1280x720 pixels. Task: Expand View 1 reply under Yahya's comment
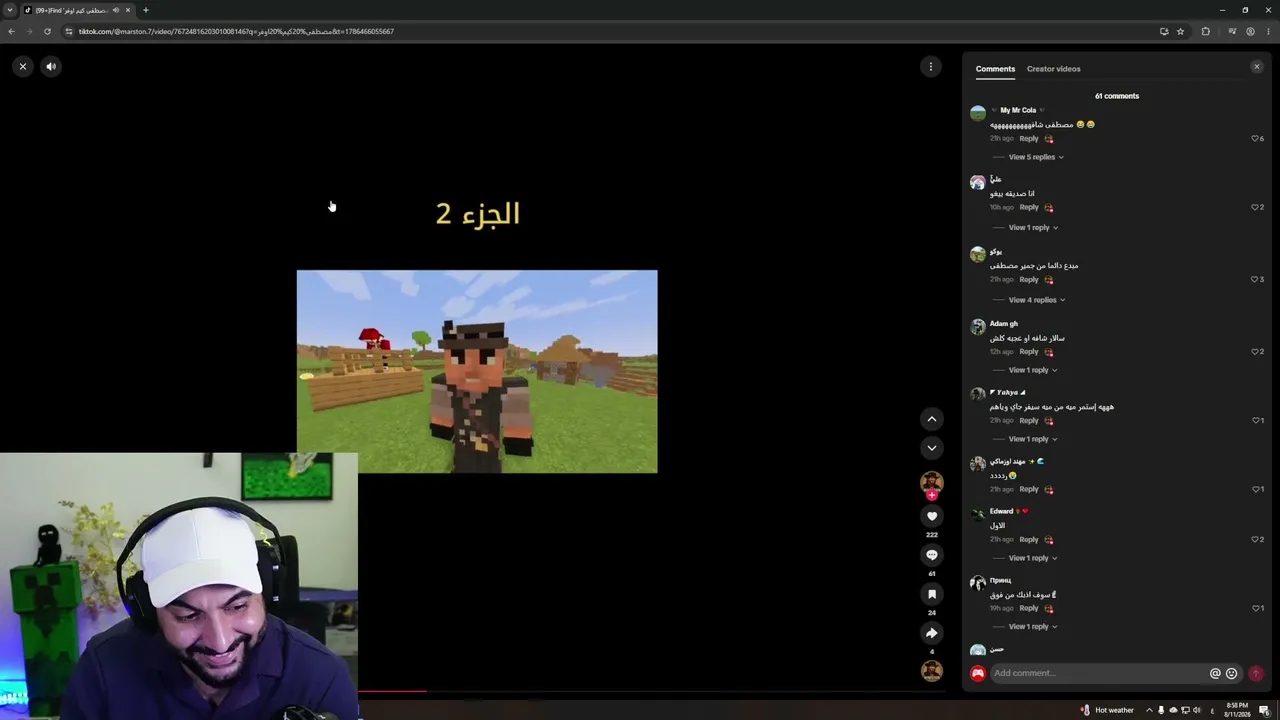[1033, 439]
